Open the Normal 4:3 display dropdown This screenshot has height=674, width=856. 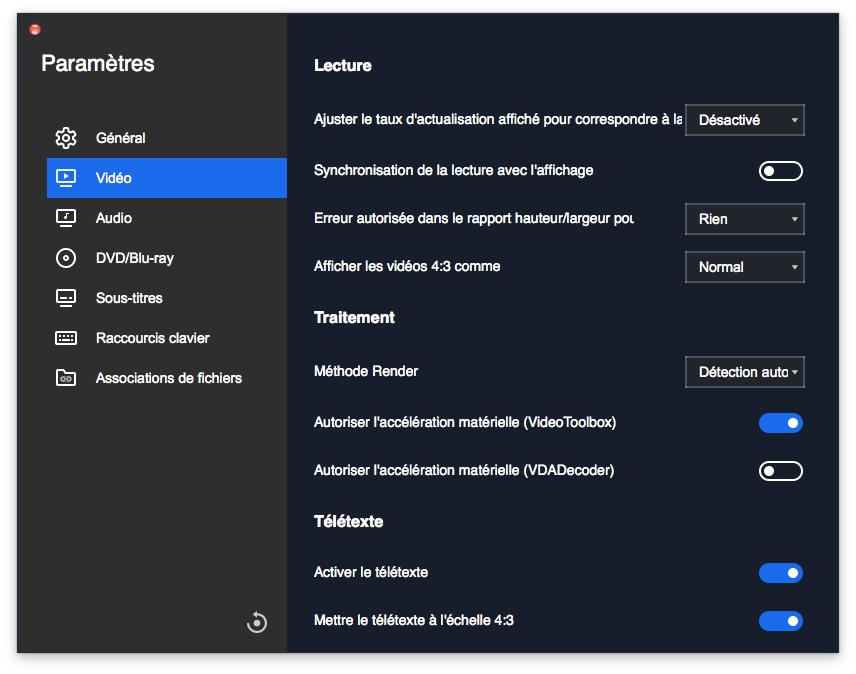(x=744, y=267)
